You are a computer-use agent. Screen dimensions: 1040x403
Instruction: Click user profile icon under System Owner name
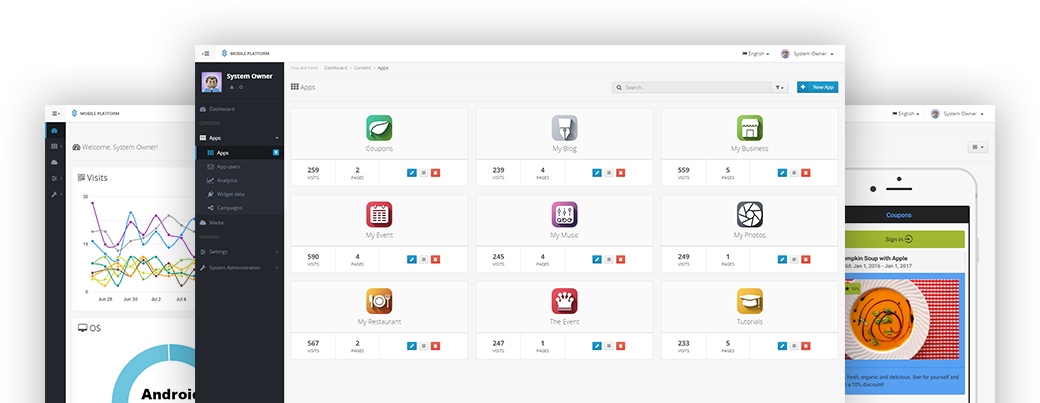(231, 87)
